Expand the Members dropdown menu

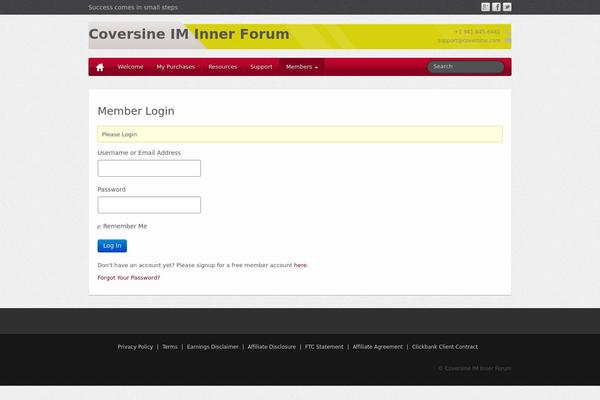pos(302,67)
